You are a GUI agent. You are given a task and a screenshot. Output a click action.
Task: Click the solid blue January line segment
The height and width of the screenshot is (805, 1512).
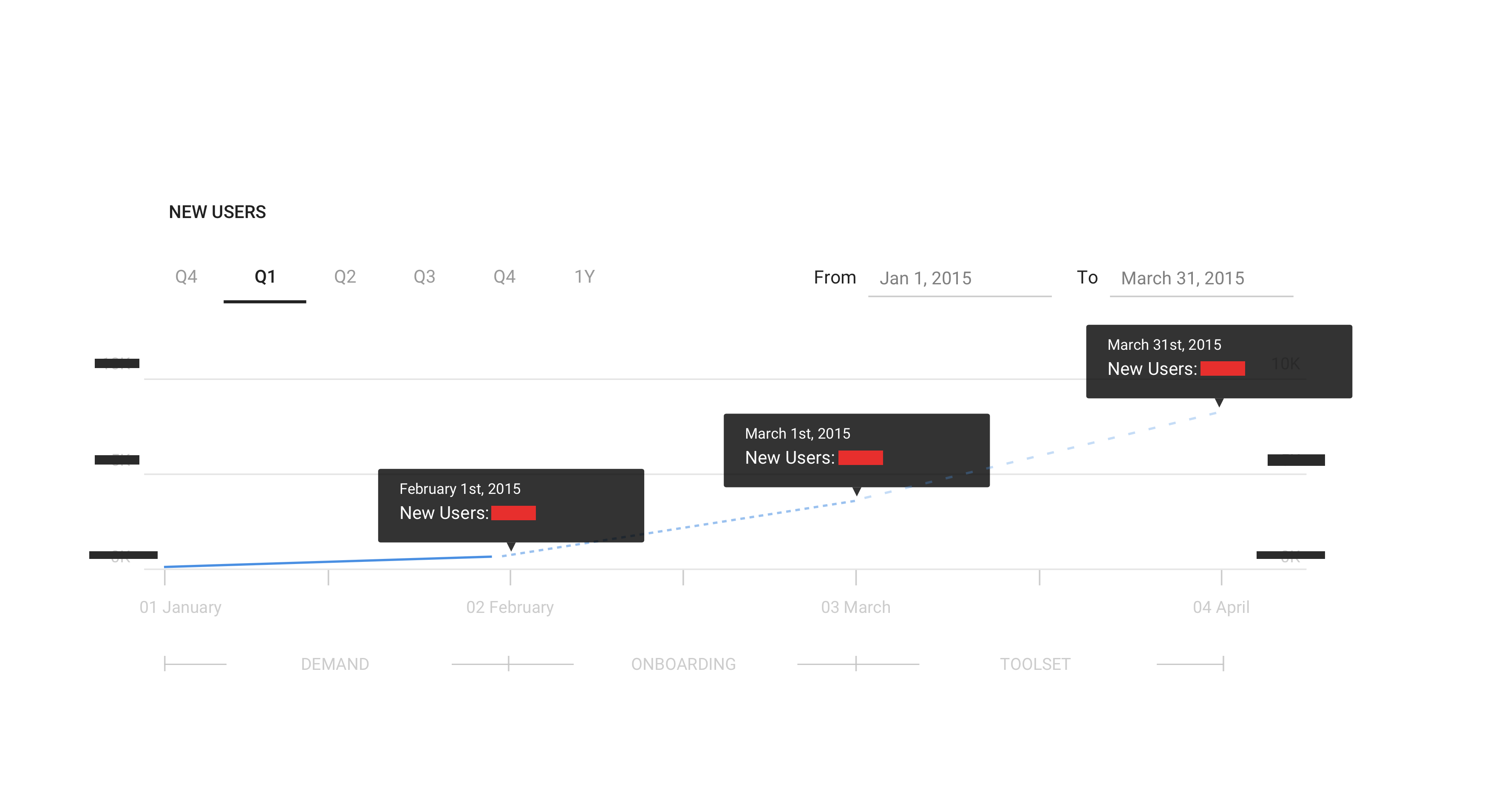tap(328, 562)
